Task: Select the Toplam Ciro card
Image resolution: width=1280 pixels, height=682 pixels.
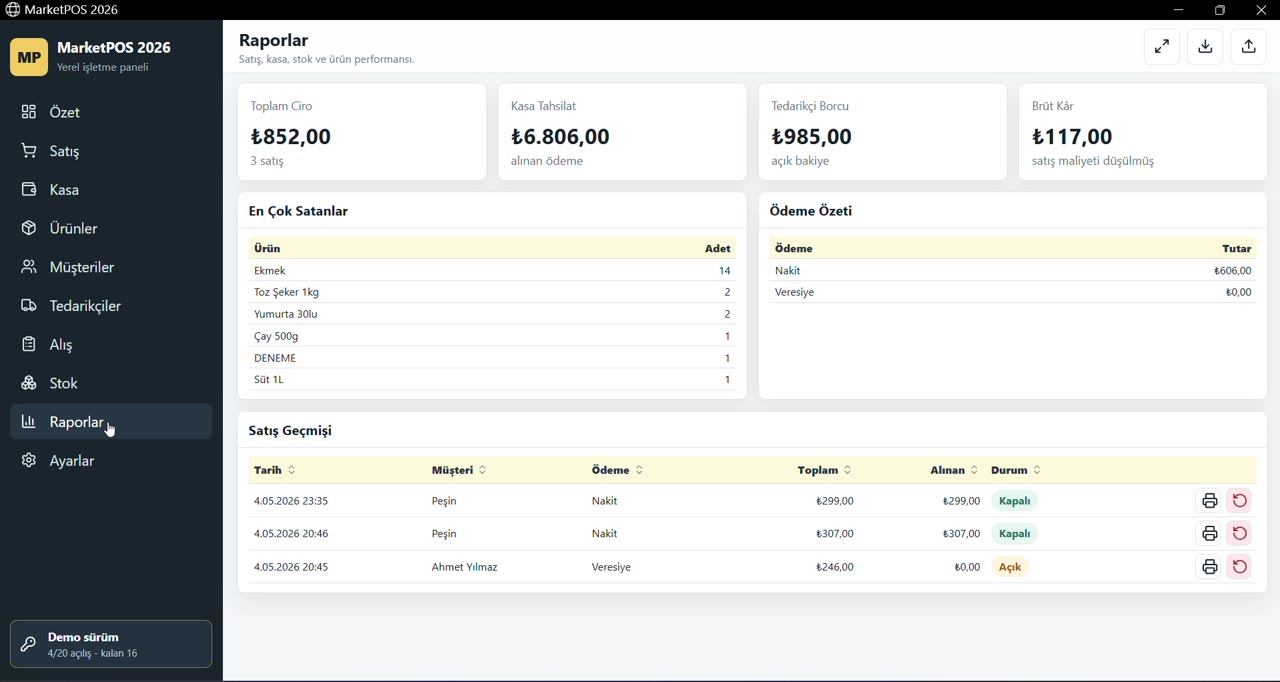Action: (x=362, y=132)
